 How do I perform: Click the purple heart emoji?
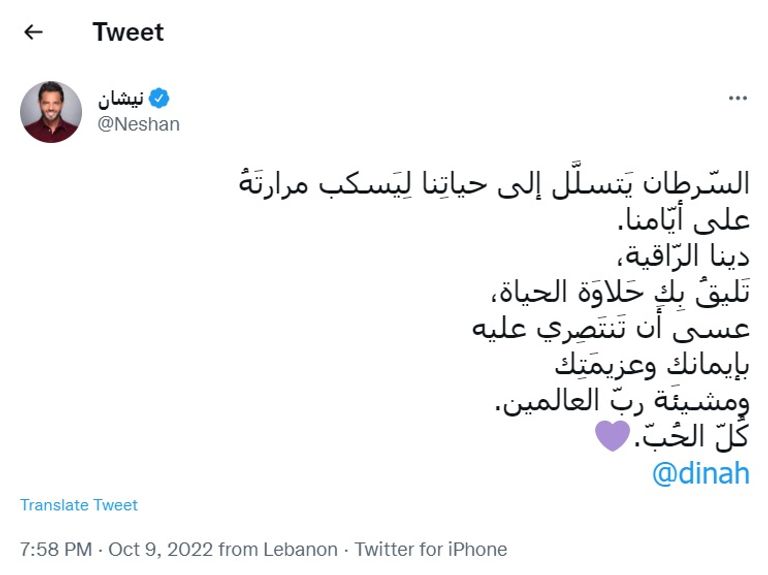pyautogui.click(x=612, y=436)
